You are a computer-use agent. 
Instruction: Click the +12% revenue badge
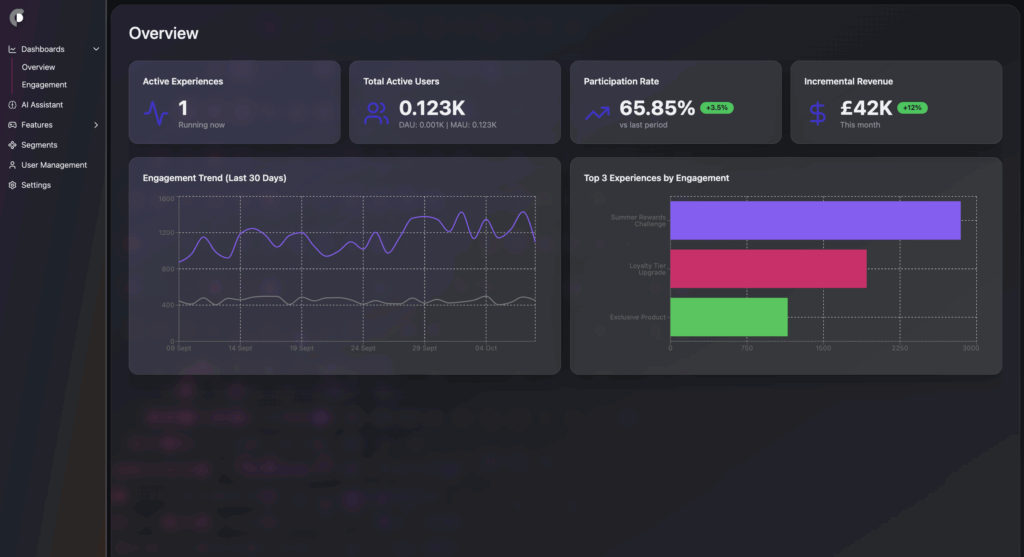pyautogui.click(x=911, y=107)
